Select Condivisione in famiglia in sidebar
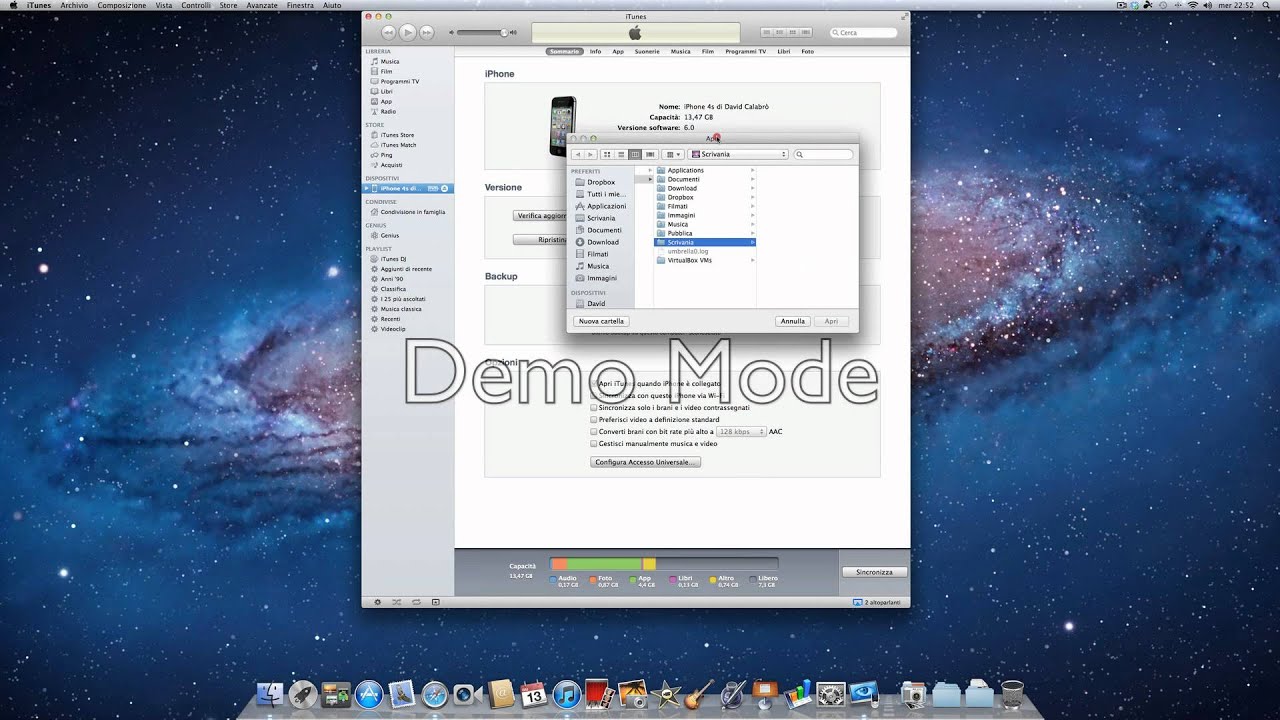The image size is (1280, 720). pyautogui.click(x=412, y=212)
